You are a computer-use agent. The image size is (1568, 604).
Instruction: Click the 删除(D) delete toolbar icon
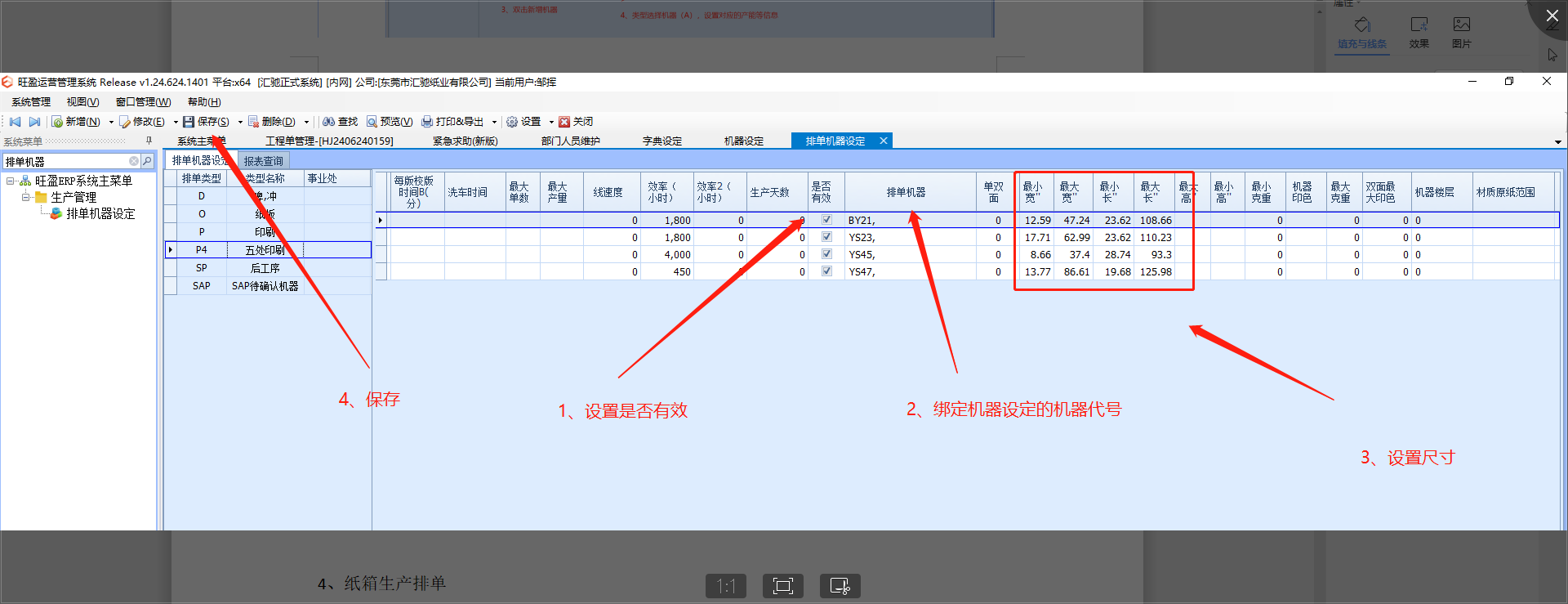point(253,122)
